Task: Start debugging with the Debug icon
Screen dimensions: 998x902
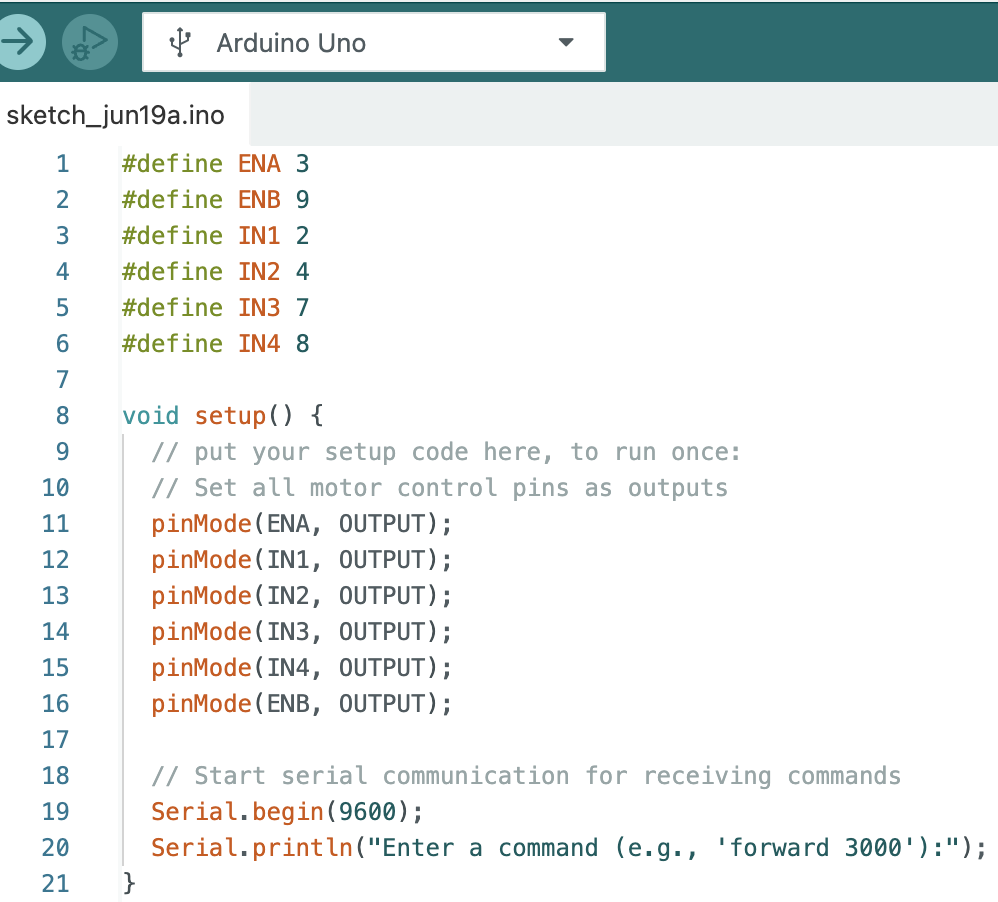Action: [x=90, y=42]
